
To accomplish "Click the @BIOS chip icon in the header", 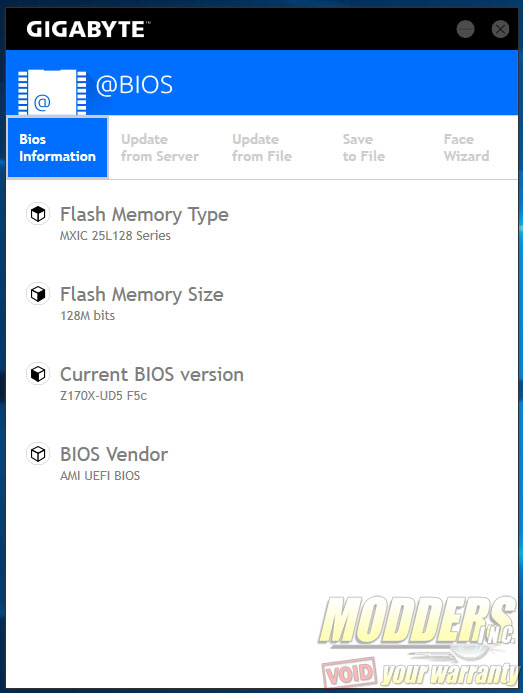I will pyautogui.click(x=52, y=92).
